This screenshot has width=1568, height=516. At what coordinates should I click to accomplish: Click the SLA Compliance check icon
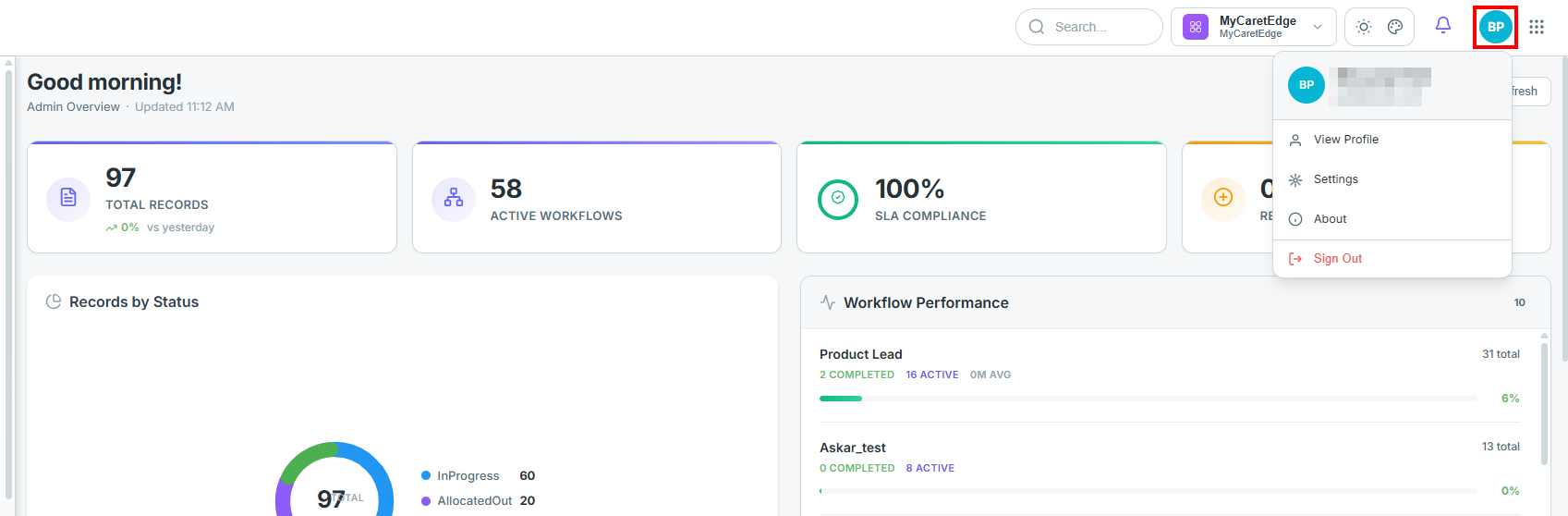click(838, 199)
